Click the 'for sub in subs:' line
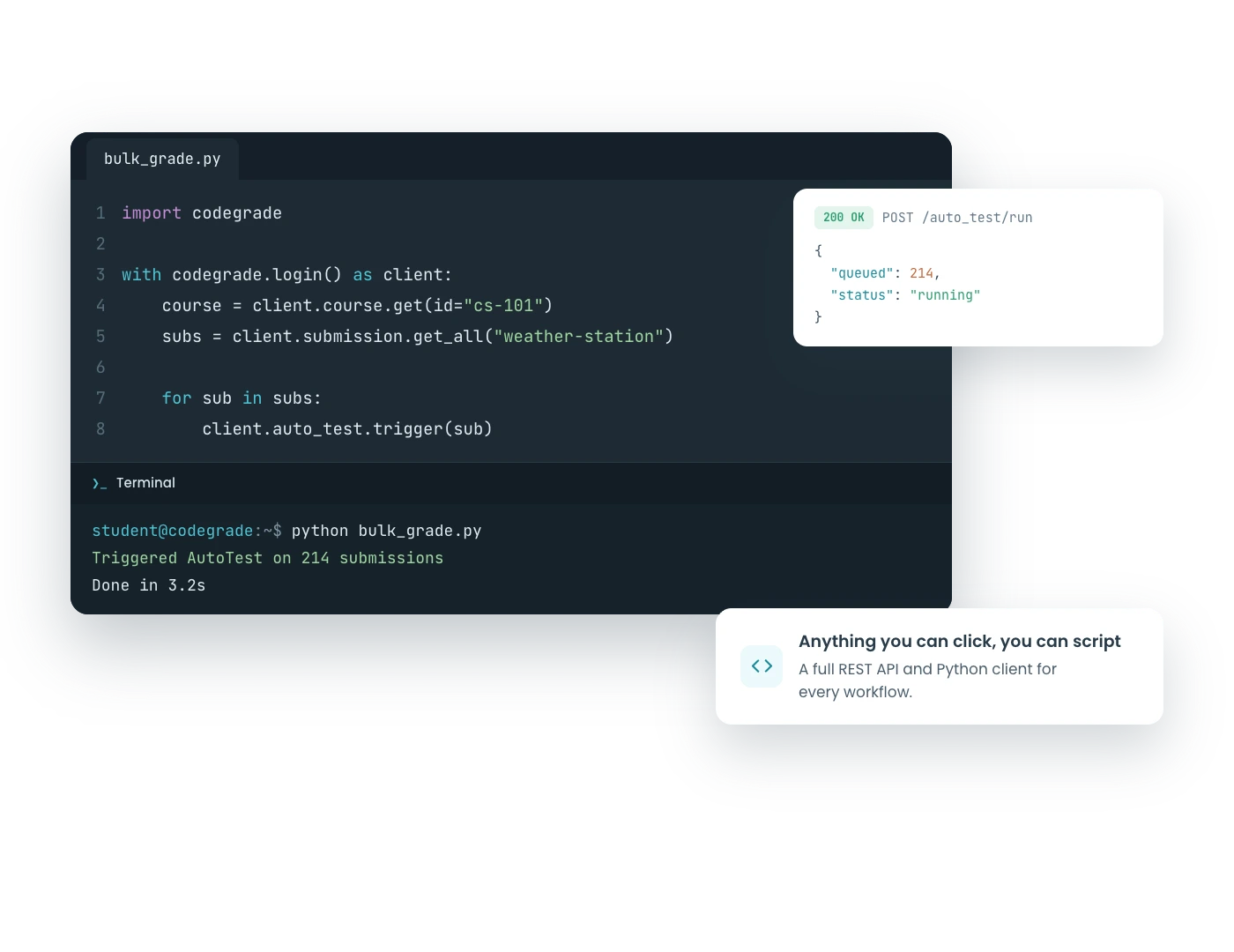 click(x=242, y=398)
